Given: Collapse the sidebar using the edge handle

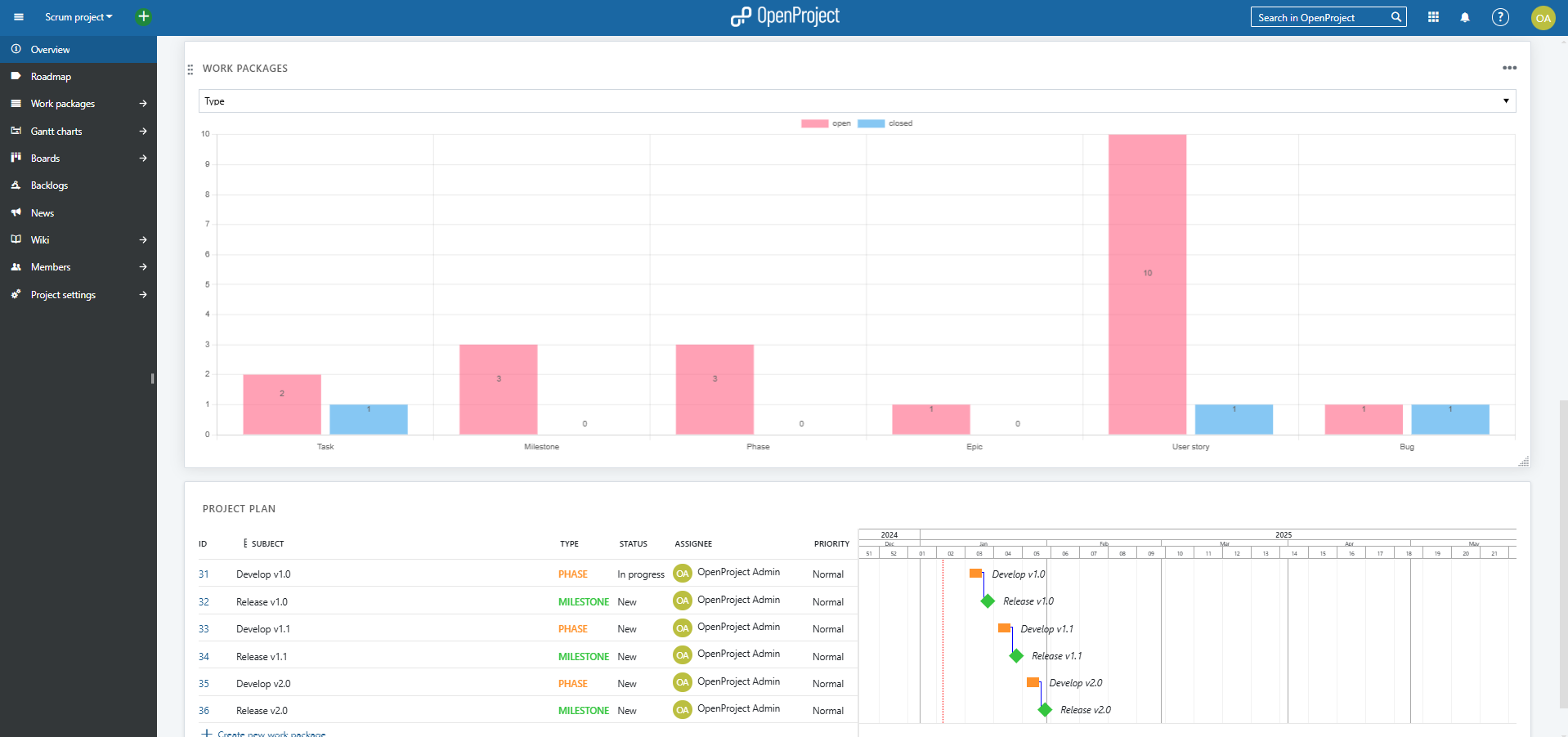Looking at the screenshot, I should click(x=152, y=378).
